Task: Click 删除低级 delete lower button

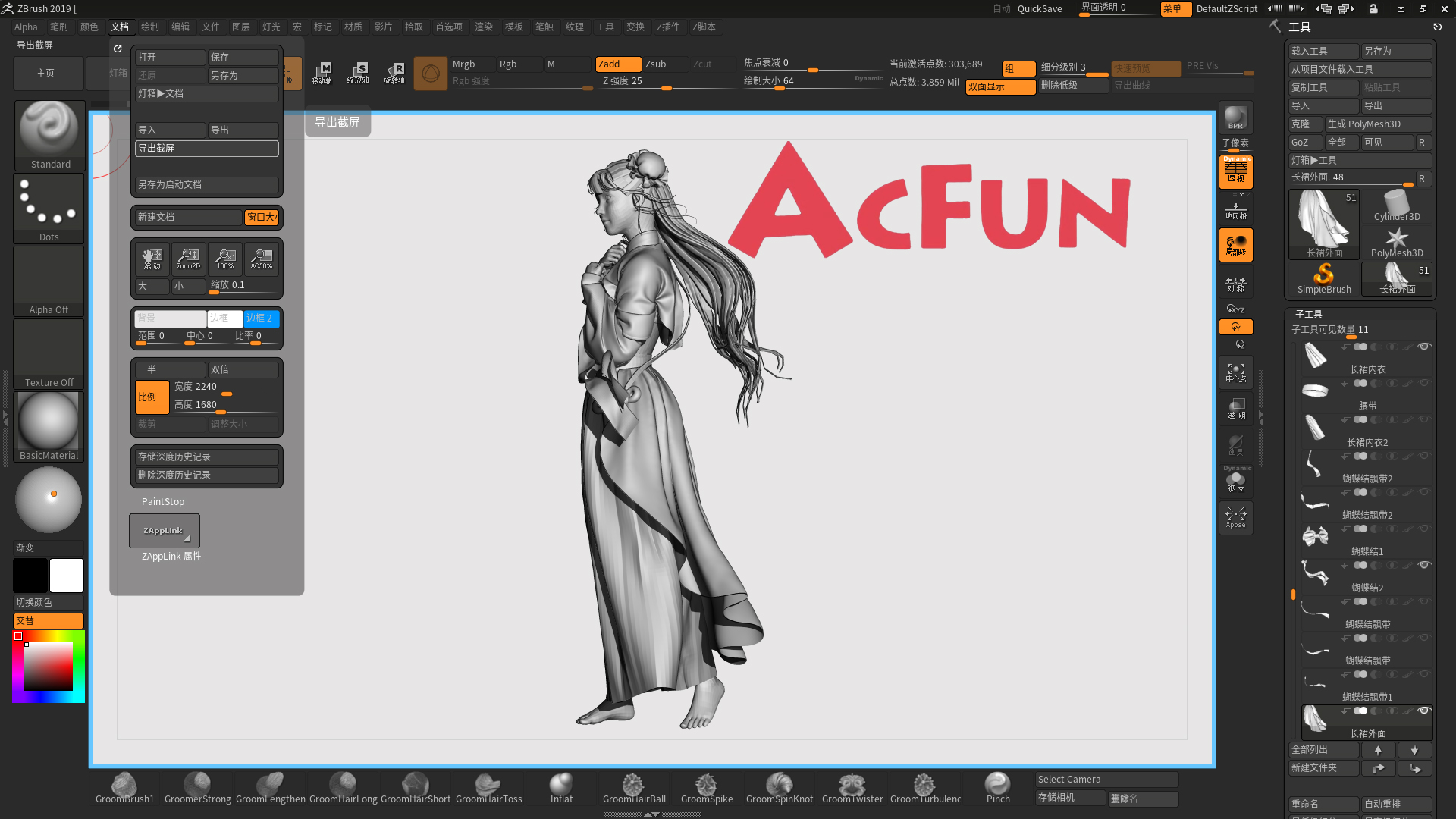Action: click(x=1074, y=86)
